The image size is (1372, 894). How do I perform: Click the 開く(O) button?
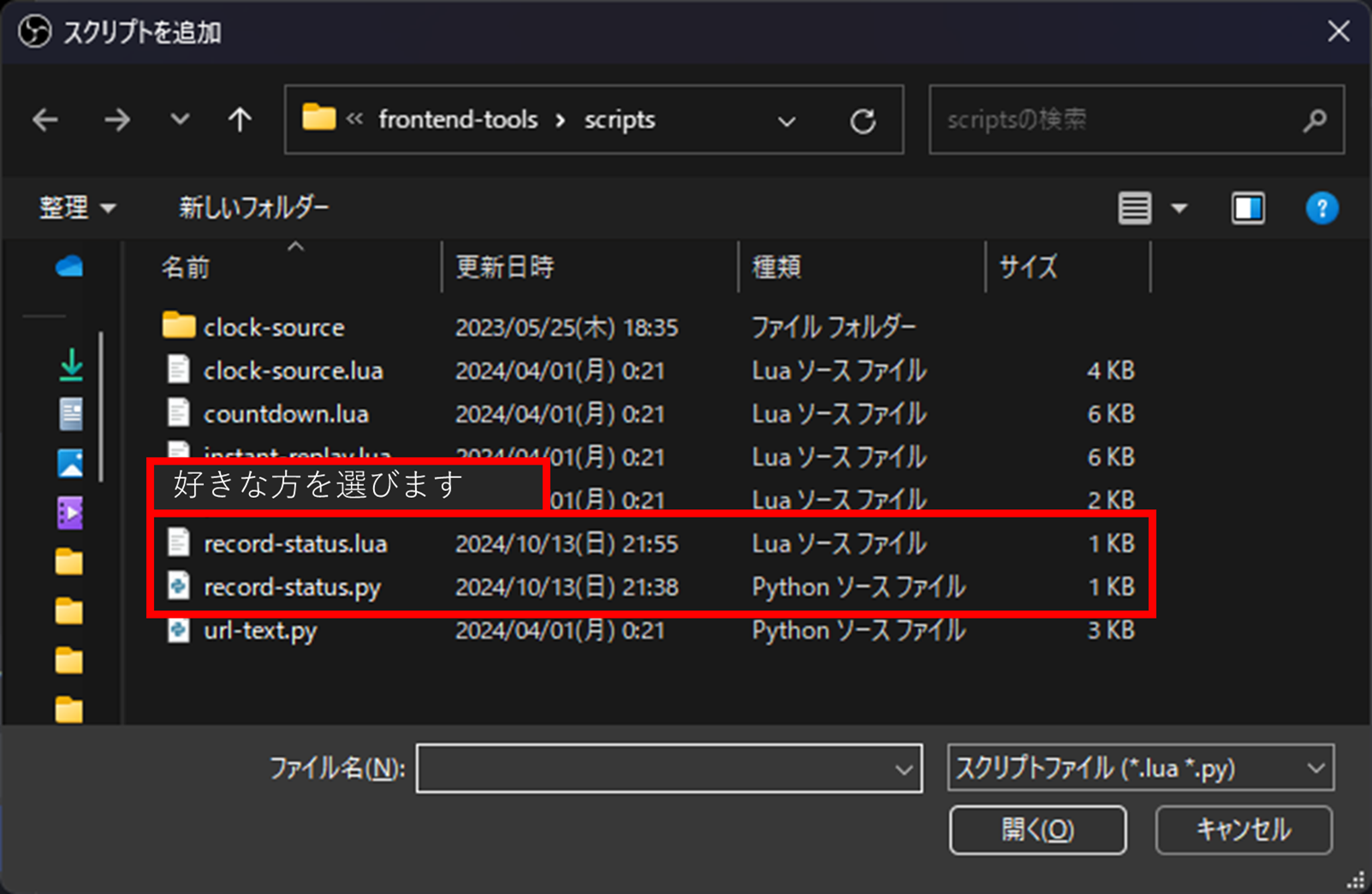pyautogui.click(x=1037, y=830)
